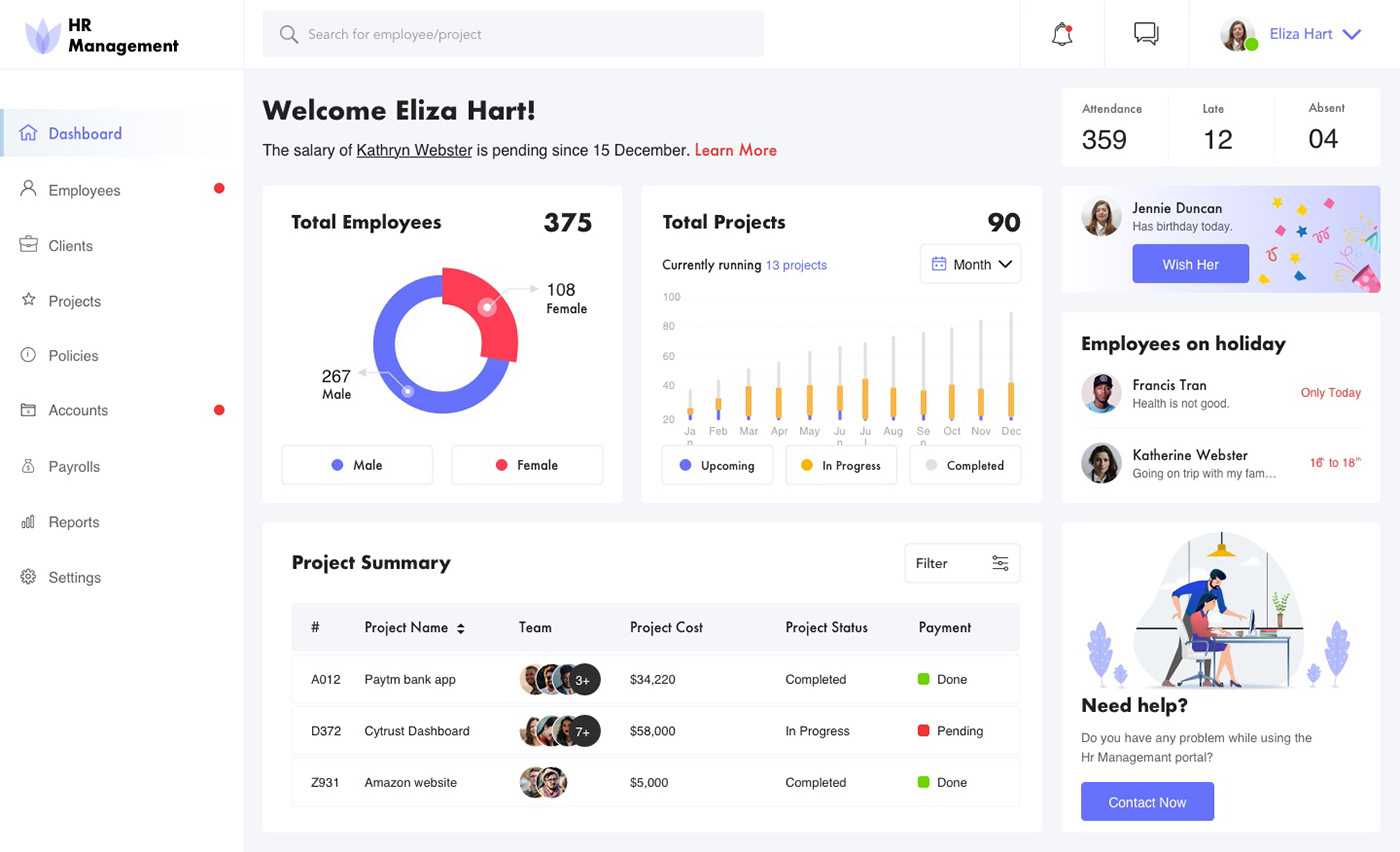Click the Payrolls money bag icon
The width and height of the screenshot is (1400, 852).
(x=28, y=466)
